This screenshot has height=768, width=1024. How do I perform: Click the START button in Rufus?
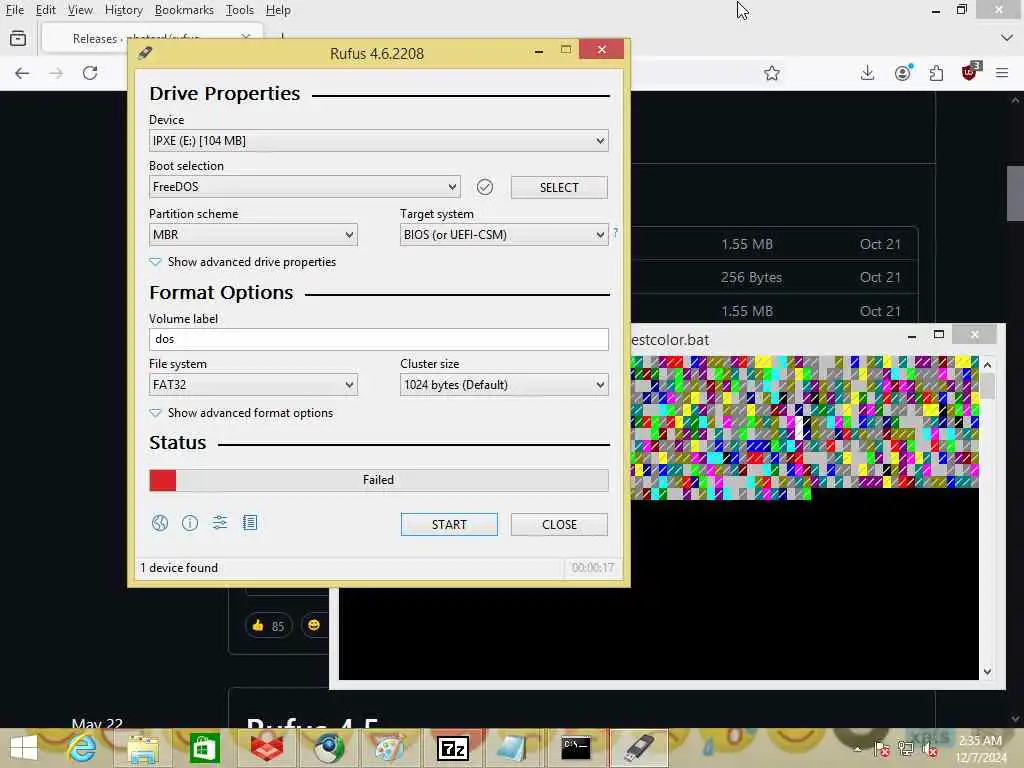pyautogui.click(x=449, y=524)
